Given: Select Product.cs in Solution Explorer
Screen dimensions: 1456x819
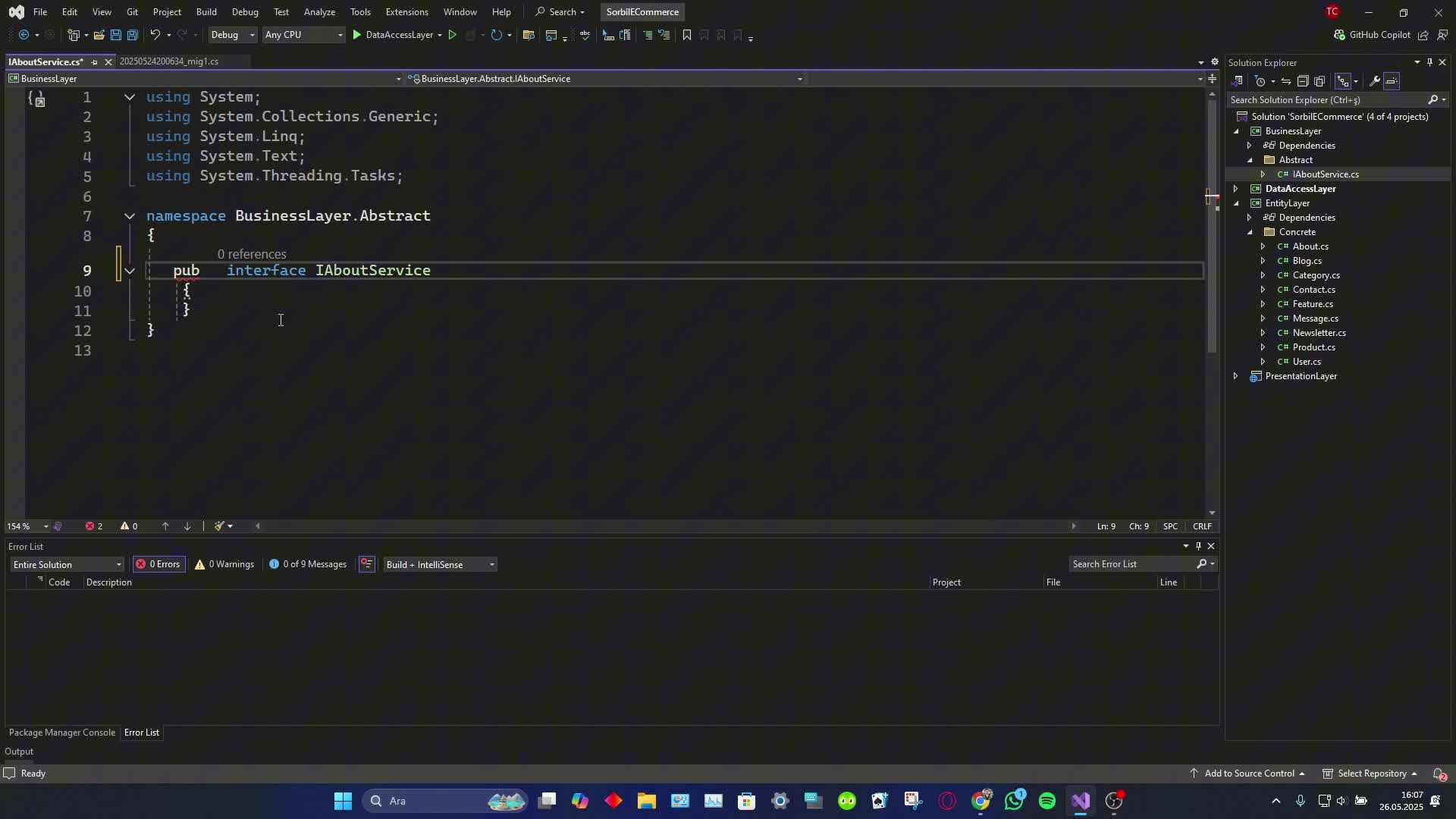Looking at the screenshot, I should (1314, 347).
